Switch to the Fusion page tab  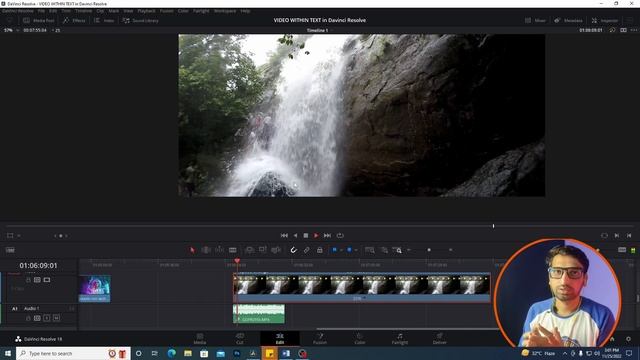tap(320, 339)
